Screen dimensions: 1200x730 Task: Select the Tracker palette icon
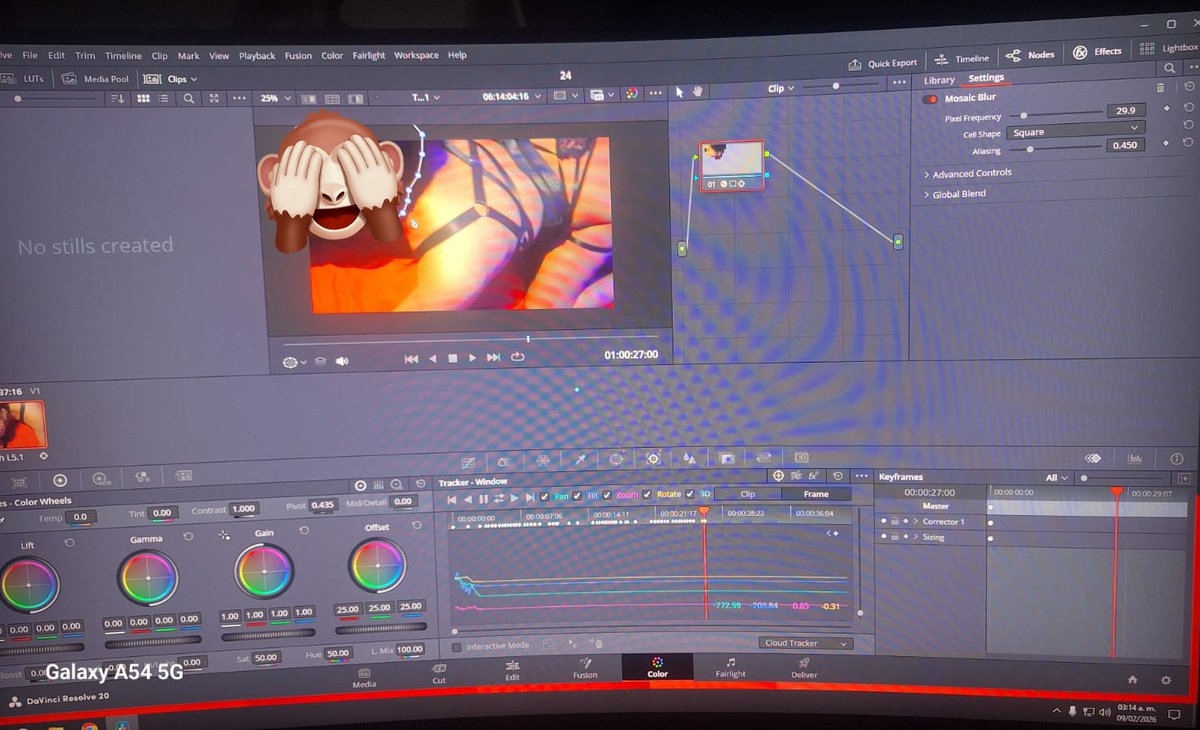pos(653,458)
